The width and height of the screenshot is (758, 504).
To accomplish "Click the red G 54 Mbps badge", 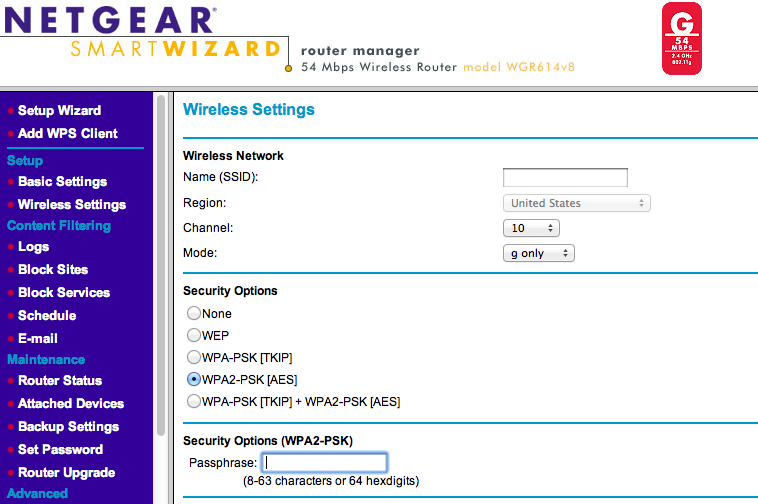I will pos(682,38).
